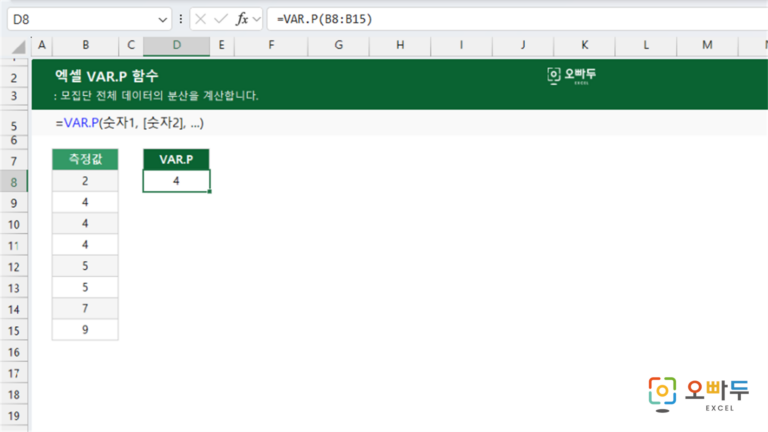
Task: Select column M header
Action: pyautogui.click(x=707, y=45)
